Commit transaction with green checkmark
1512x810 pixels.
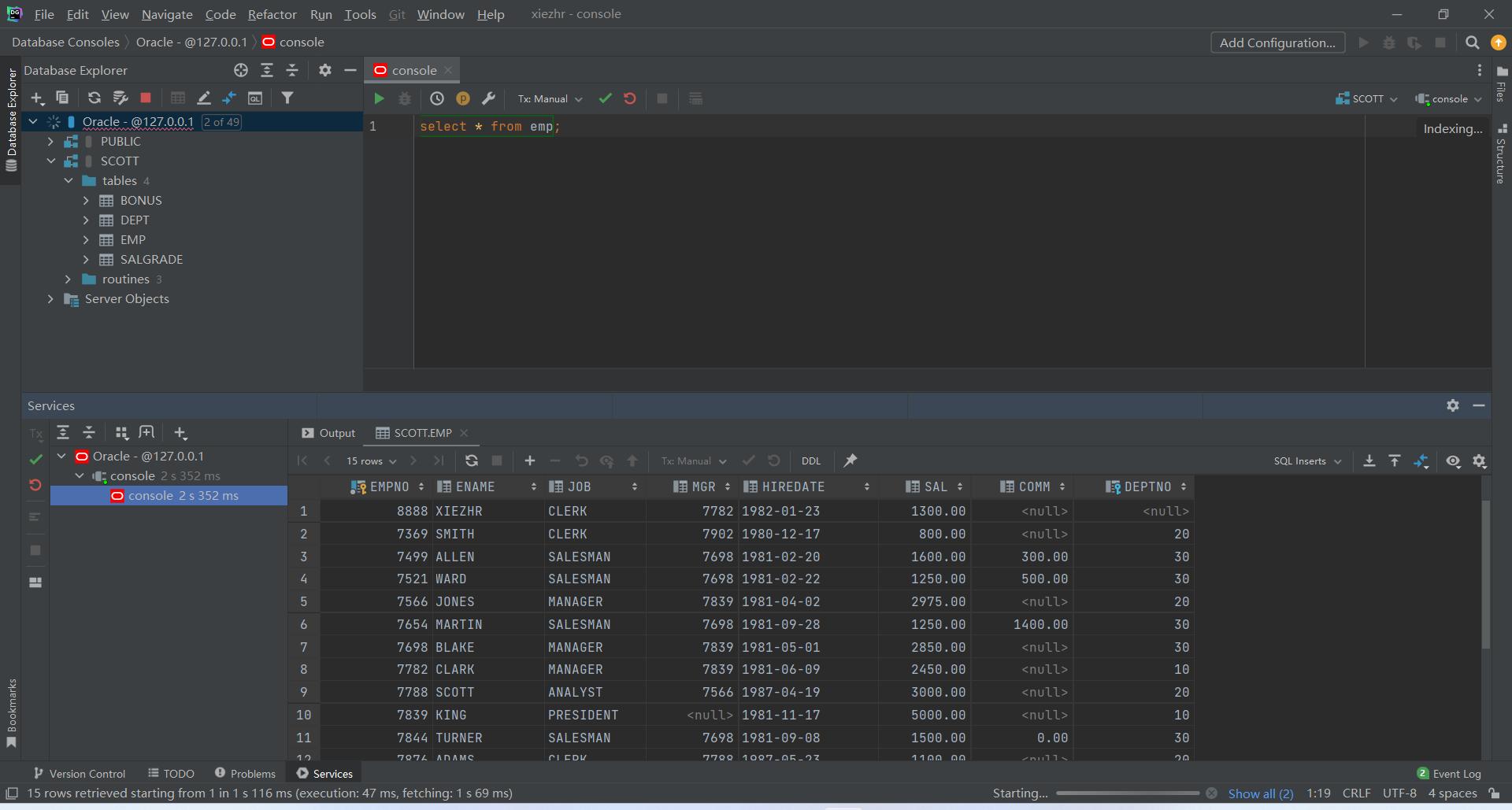605,98
